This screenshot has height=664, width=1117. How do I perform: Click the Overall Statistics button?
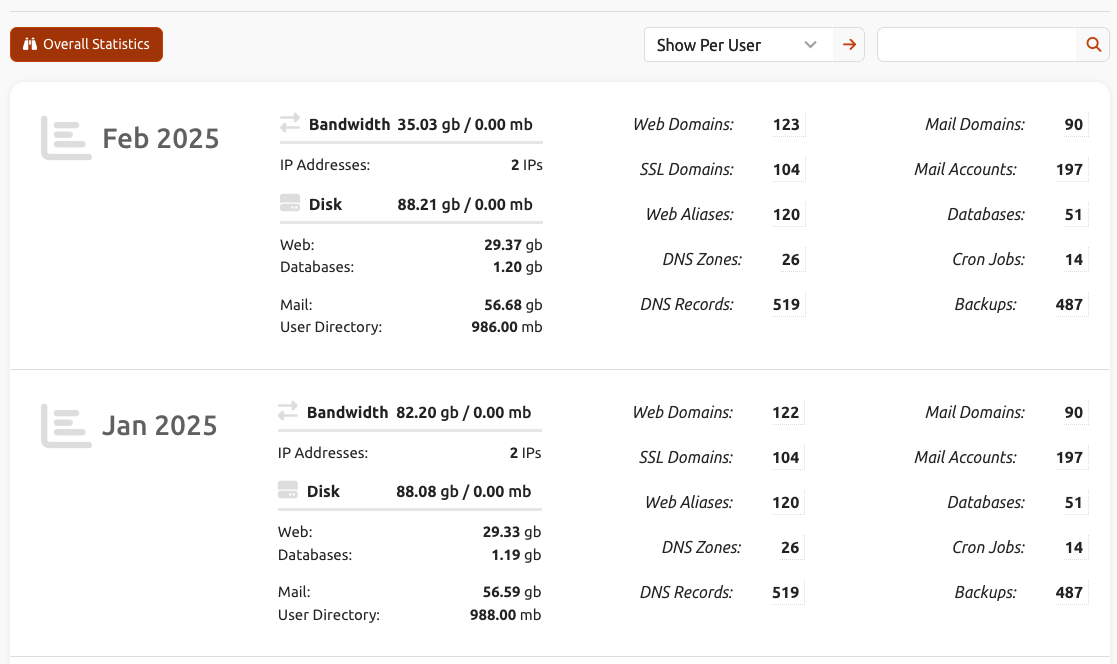[86, 44]
